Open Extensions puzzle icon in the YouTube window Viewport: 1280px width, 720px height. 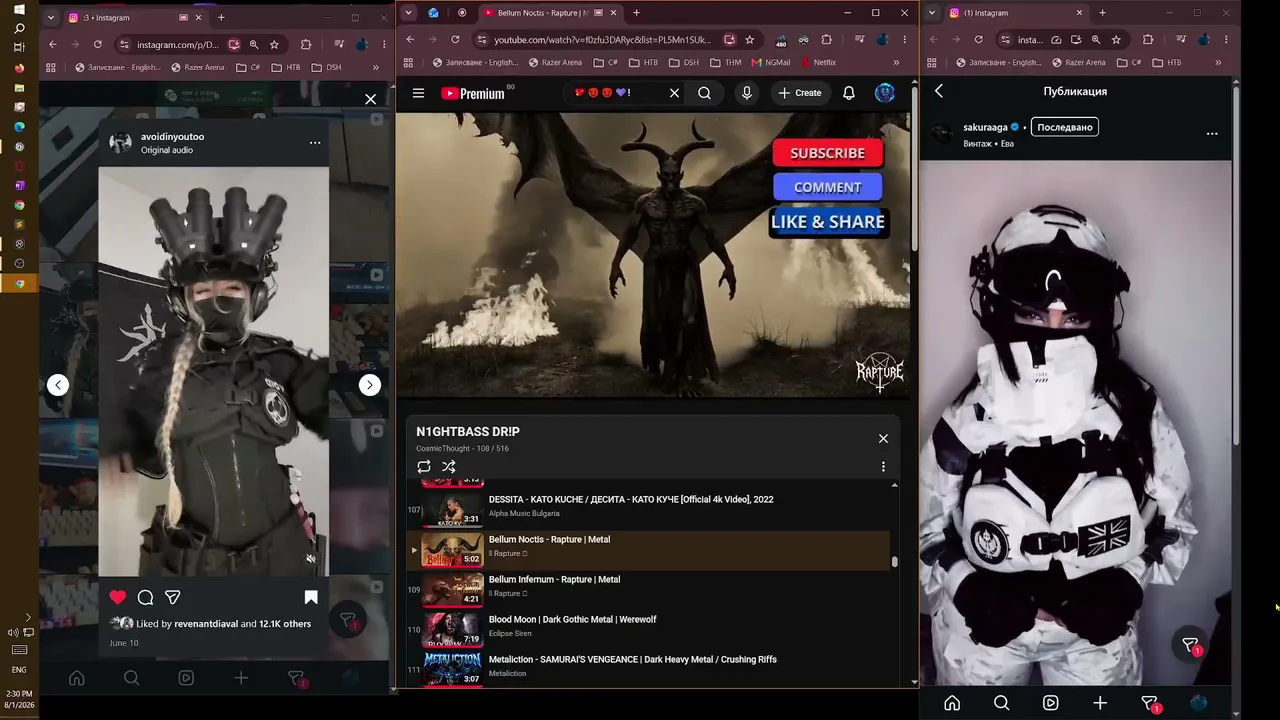(x=826, y=40)
